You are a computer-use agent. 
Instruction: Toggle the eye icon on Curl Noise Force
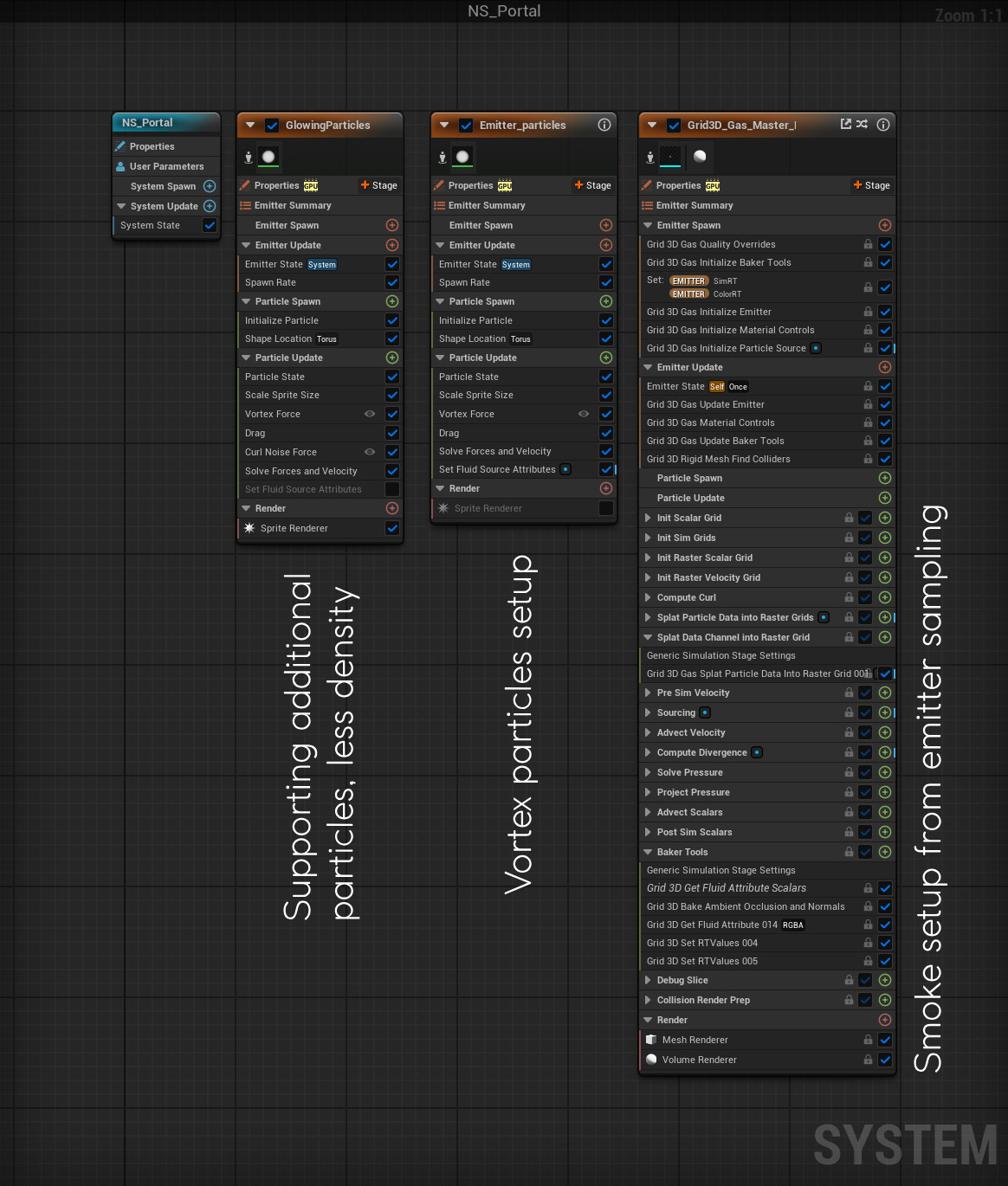click(x=370, y=452)
